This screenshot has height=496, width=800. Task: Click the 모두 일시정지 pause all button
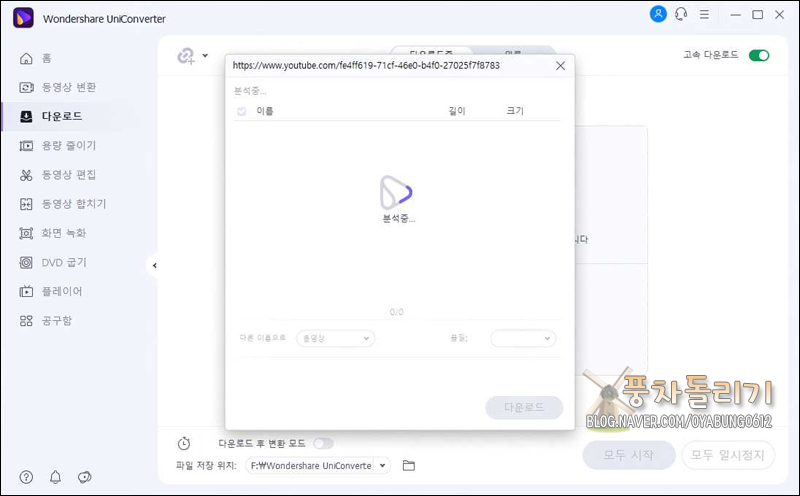click(x=728, y=455)
